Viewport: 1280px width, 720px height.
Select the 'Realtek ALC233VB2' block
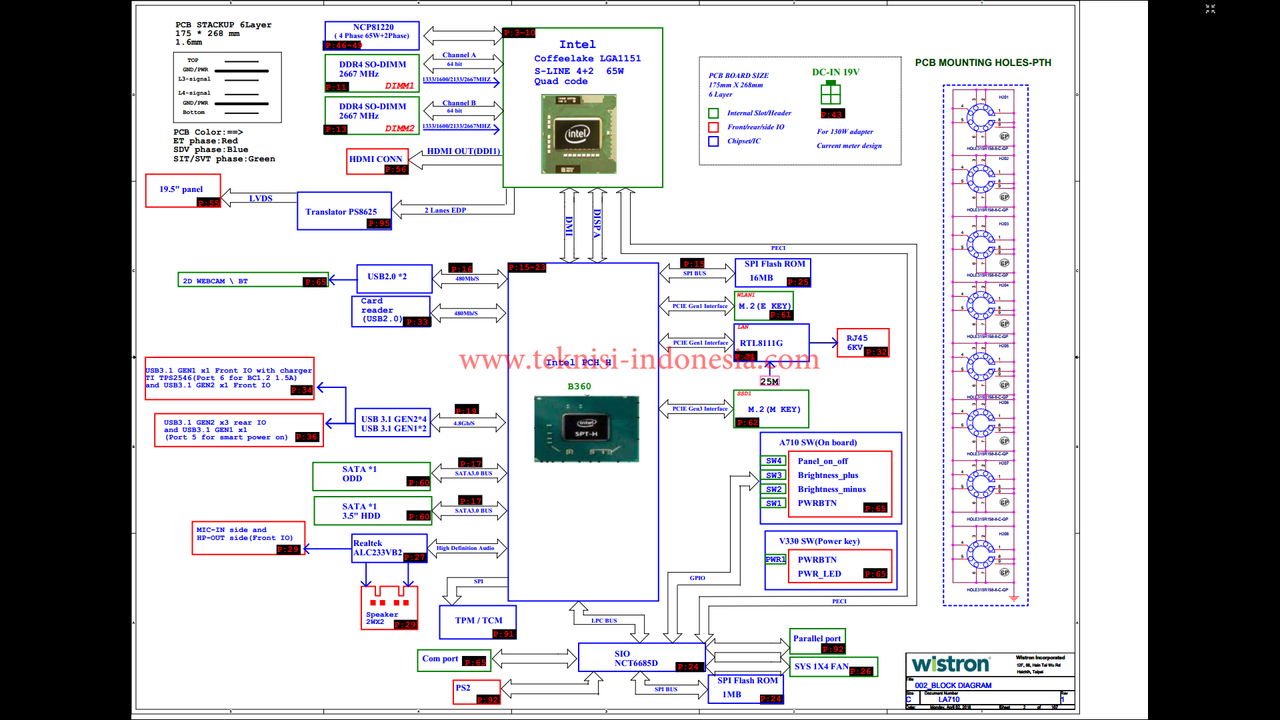coord(389,549)
